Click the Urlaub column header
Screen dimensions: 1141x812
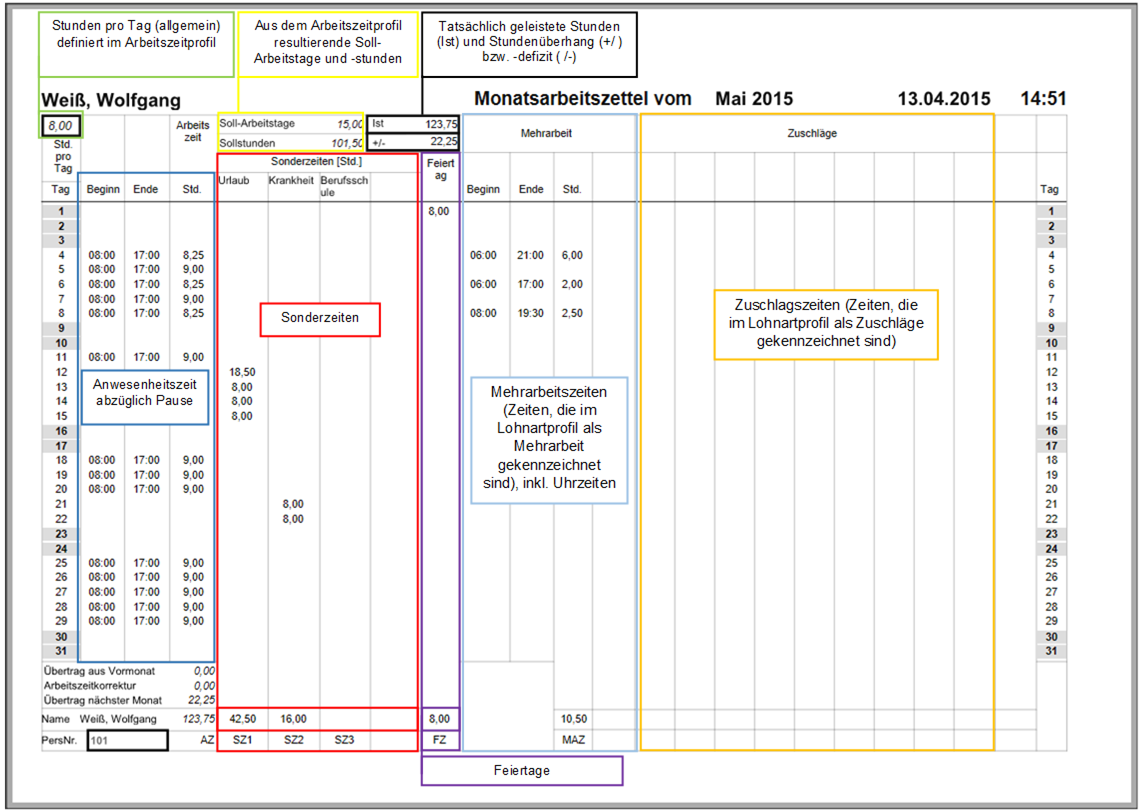pyautogui.click(x=233, y=180)
